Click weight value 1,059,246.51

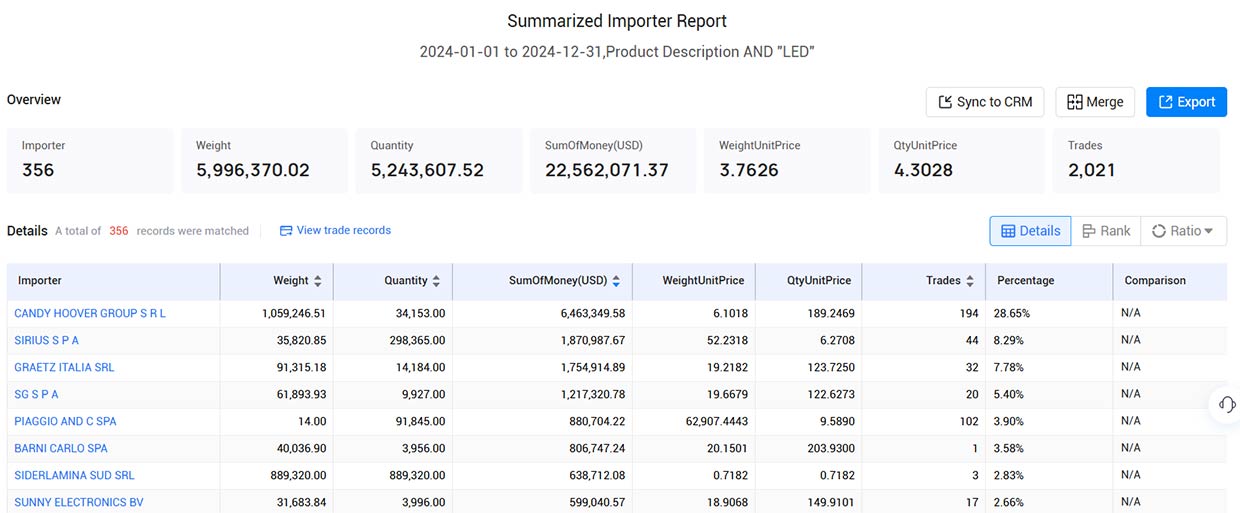click(x=293, y=313)
